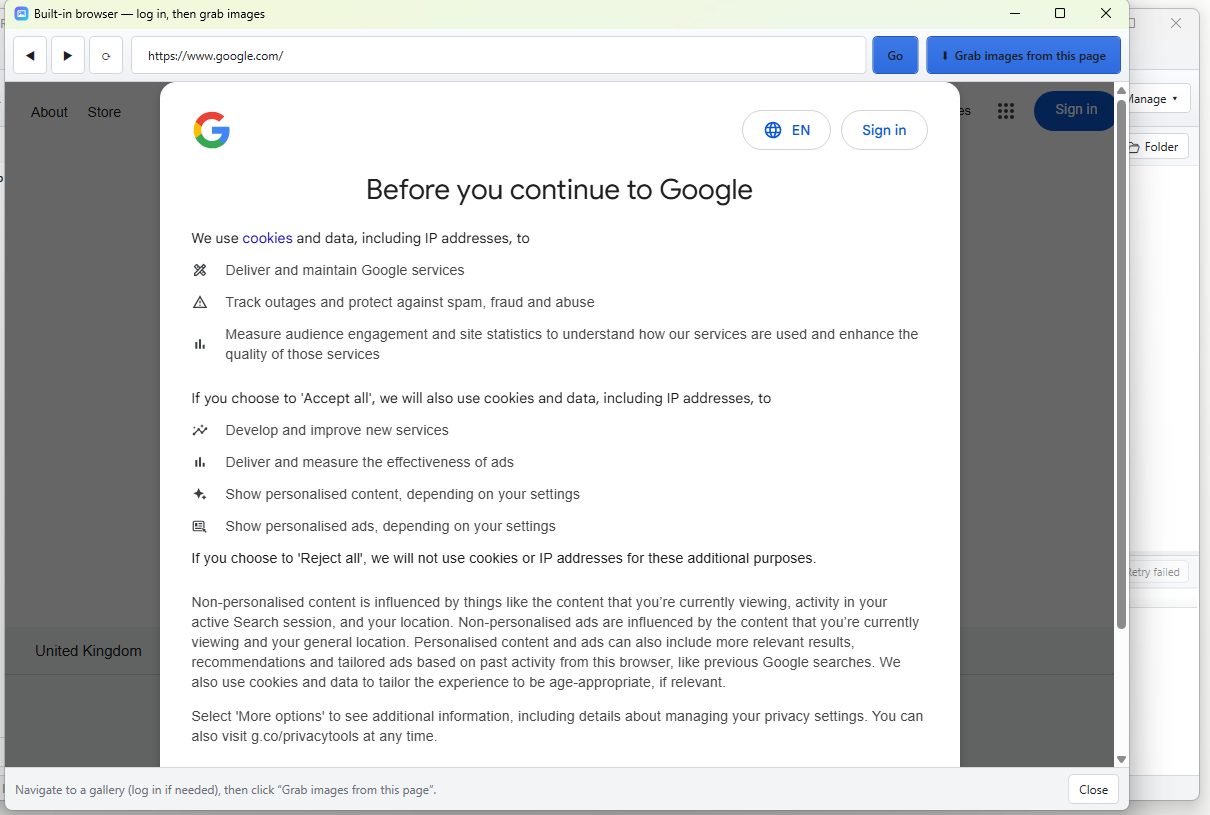Reload the page with the refresh button
1210x815 pixels.
pyautogui.click(x=106, y=56)
